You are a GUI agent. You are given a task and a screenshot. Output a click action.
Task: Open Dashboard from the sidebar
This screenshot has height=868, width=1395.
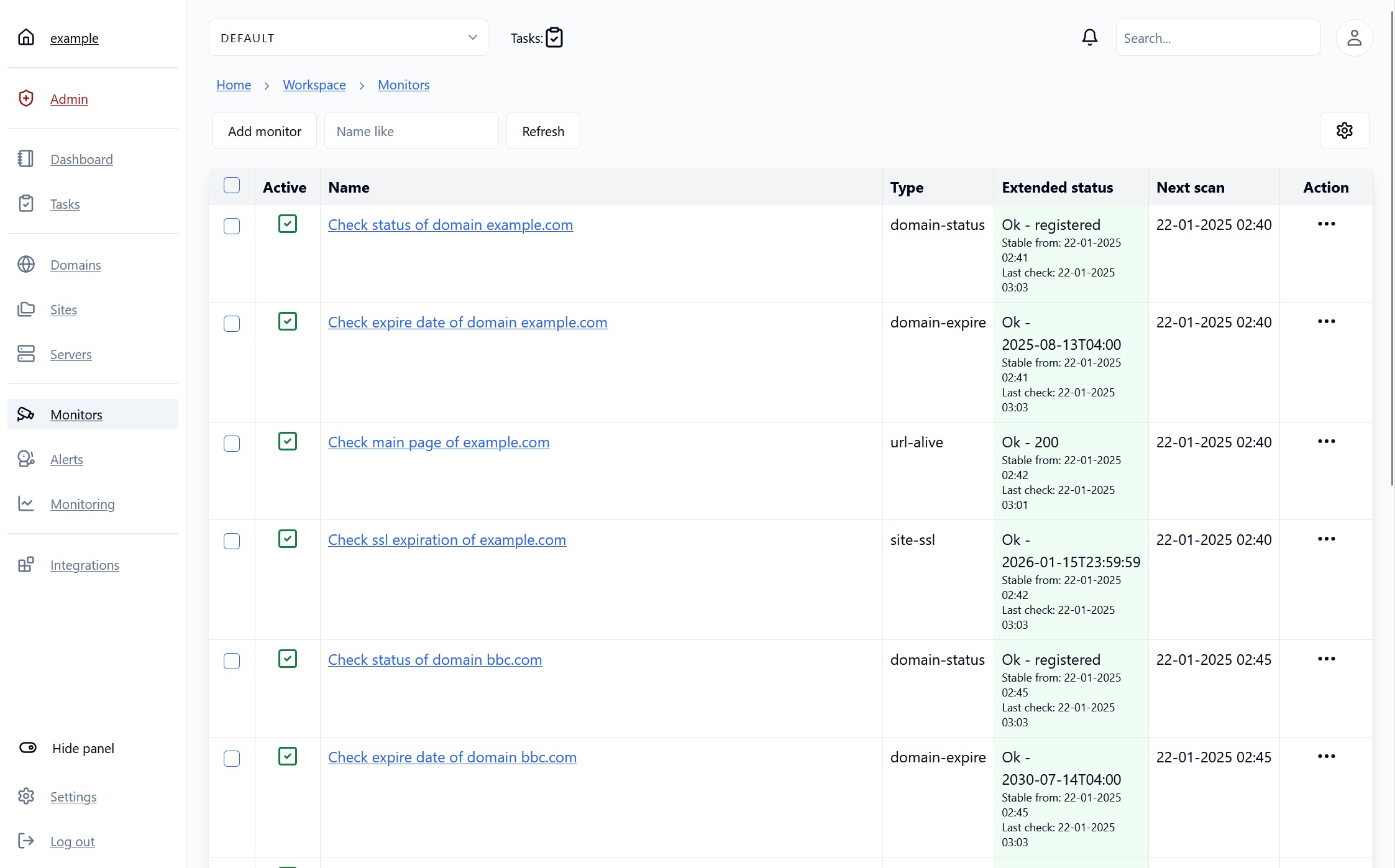(81, 159)
